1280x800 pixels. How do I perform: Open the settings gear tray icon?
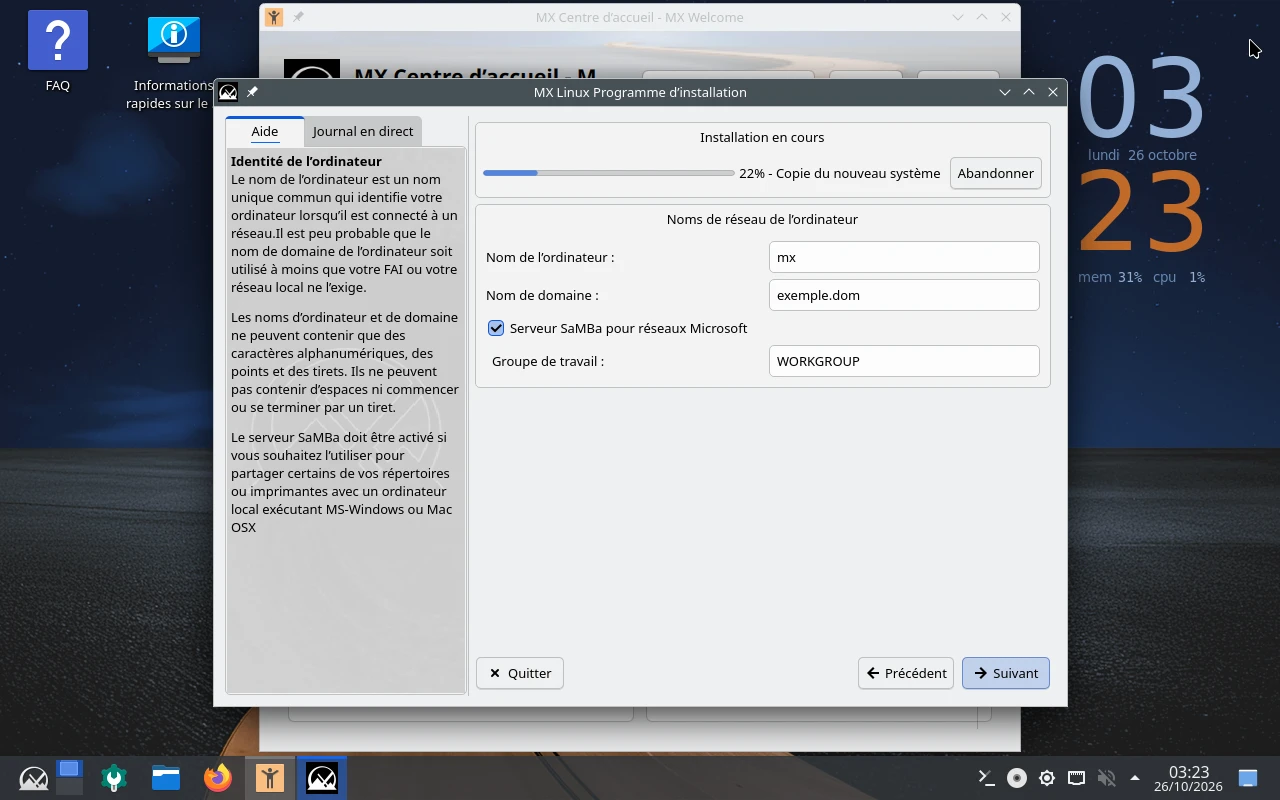[x=1047, y=778]
